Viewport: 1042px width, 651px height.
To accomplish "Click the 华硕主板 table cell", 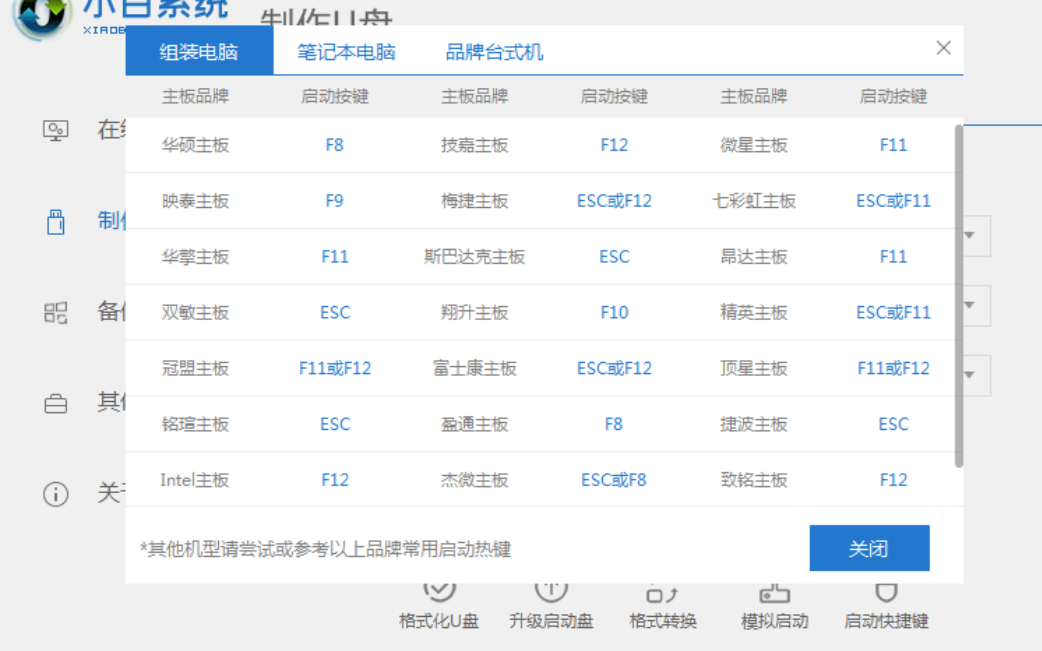I will pyautogui.click(x=195, y=145).
